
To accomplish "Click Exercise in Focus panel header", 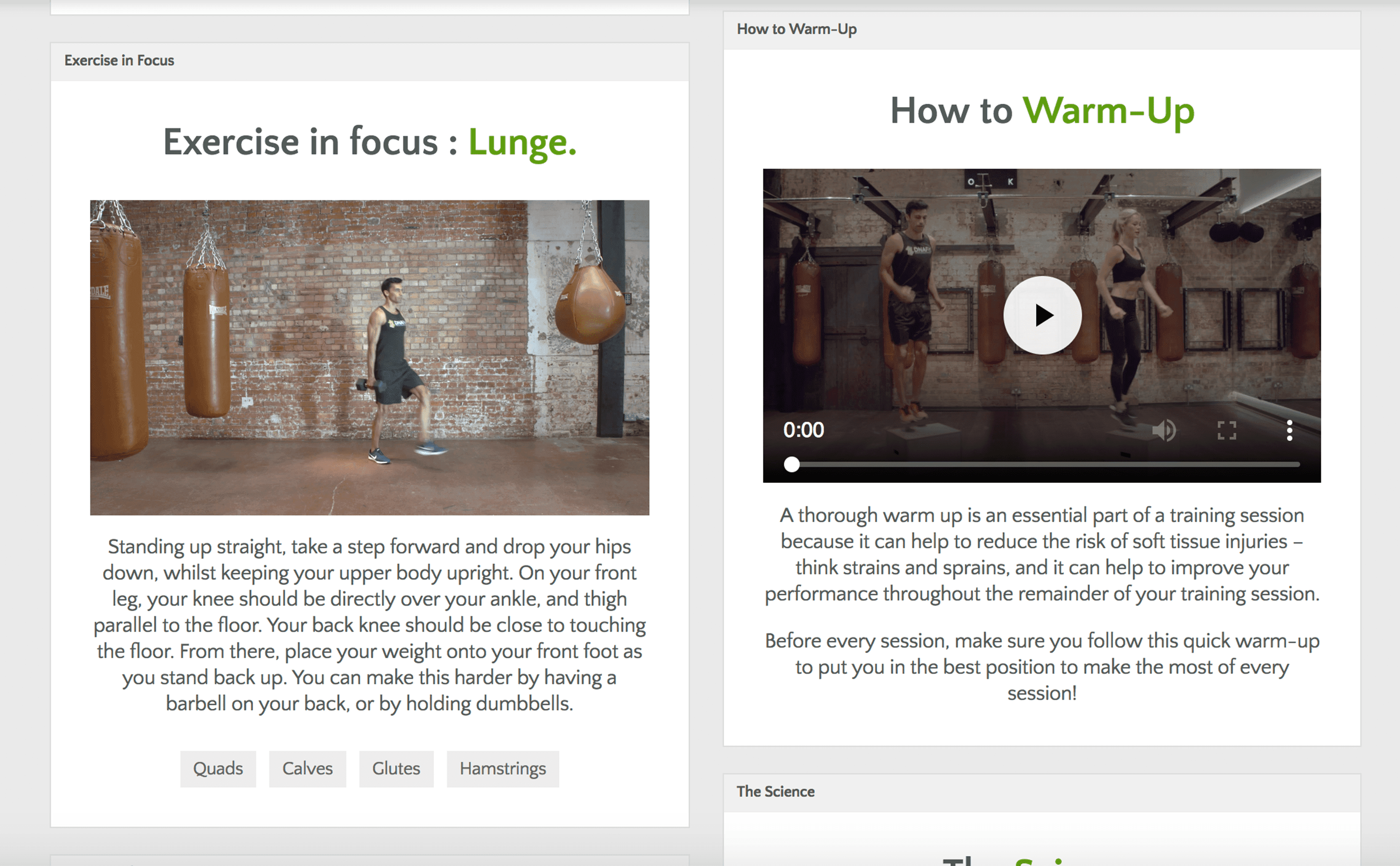I will 119,61.
